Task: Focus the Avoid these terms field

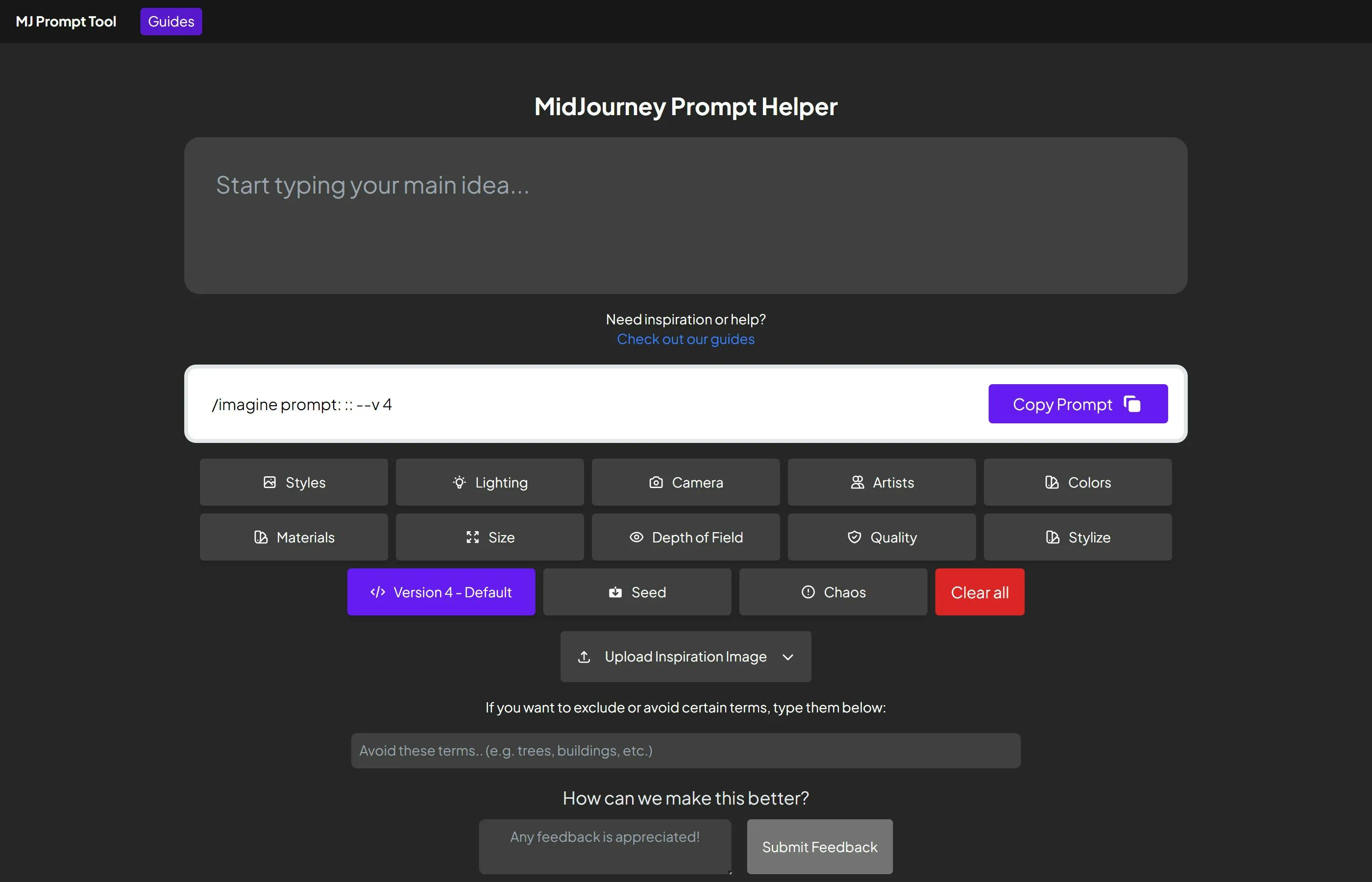Action: (x=686, y=751)
